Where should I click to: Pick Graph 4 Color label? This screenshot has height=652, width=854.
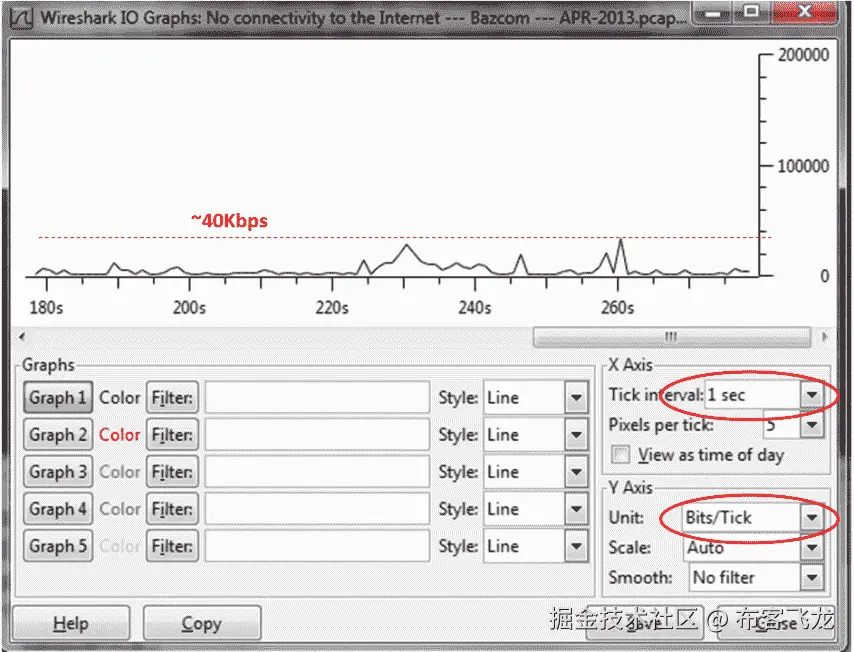pyautogui.click(x=119, y=509)
